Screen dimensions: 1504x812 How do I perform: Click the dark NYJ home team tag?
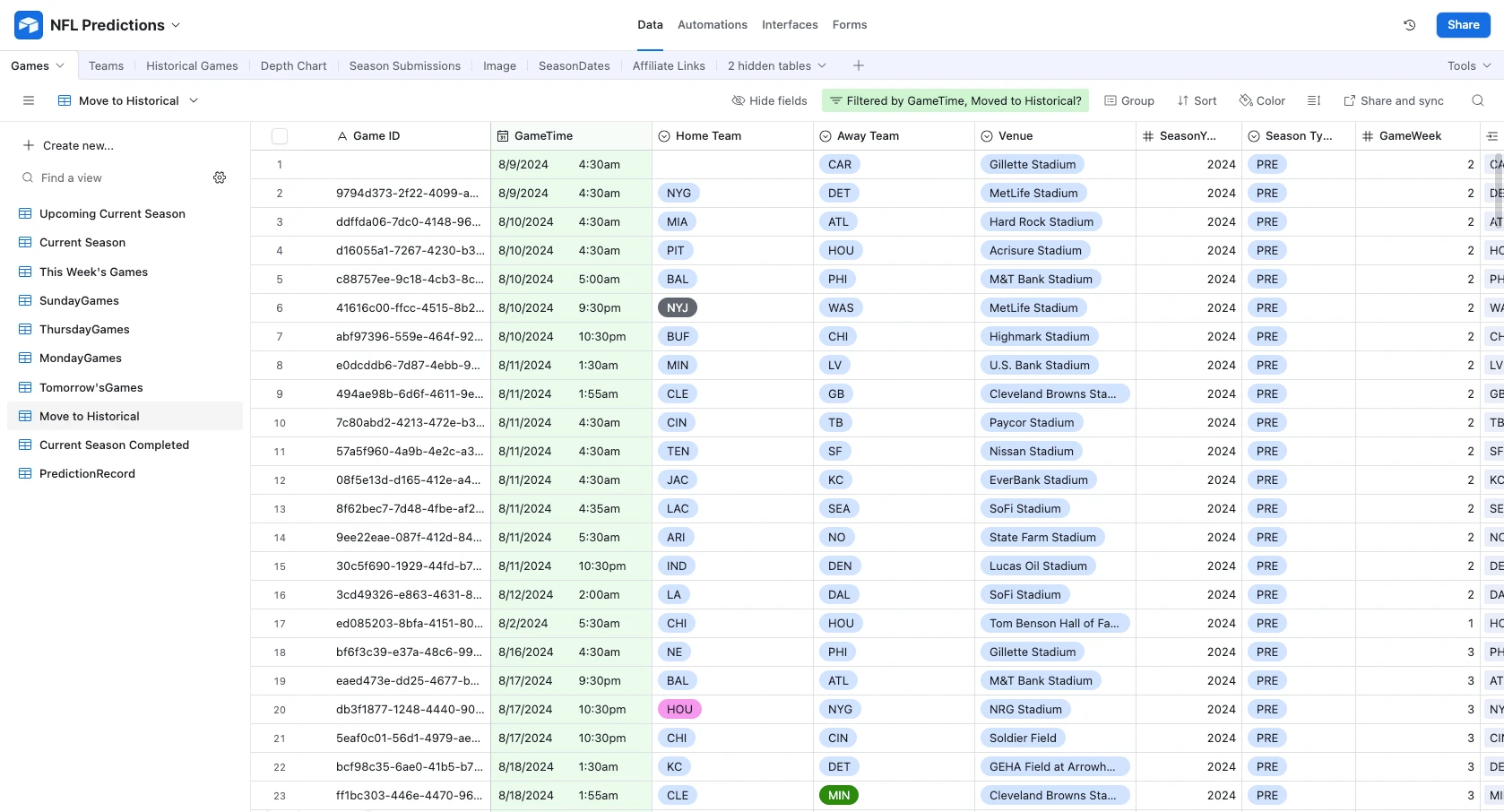tap(678, 308)
